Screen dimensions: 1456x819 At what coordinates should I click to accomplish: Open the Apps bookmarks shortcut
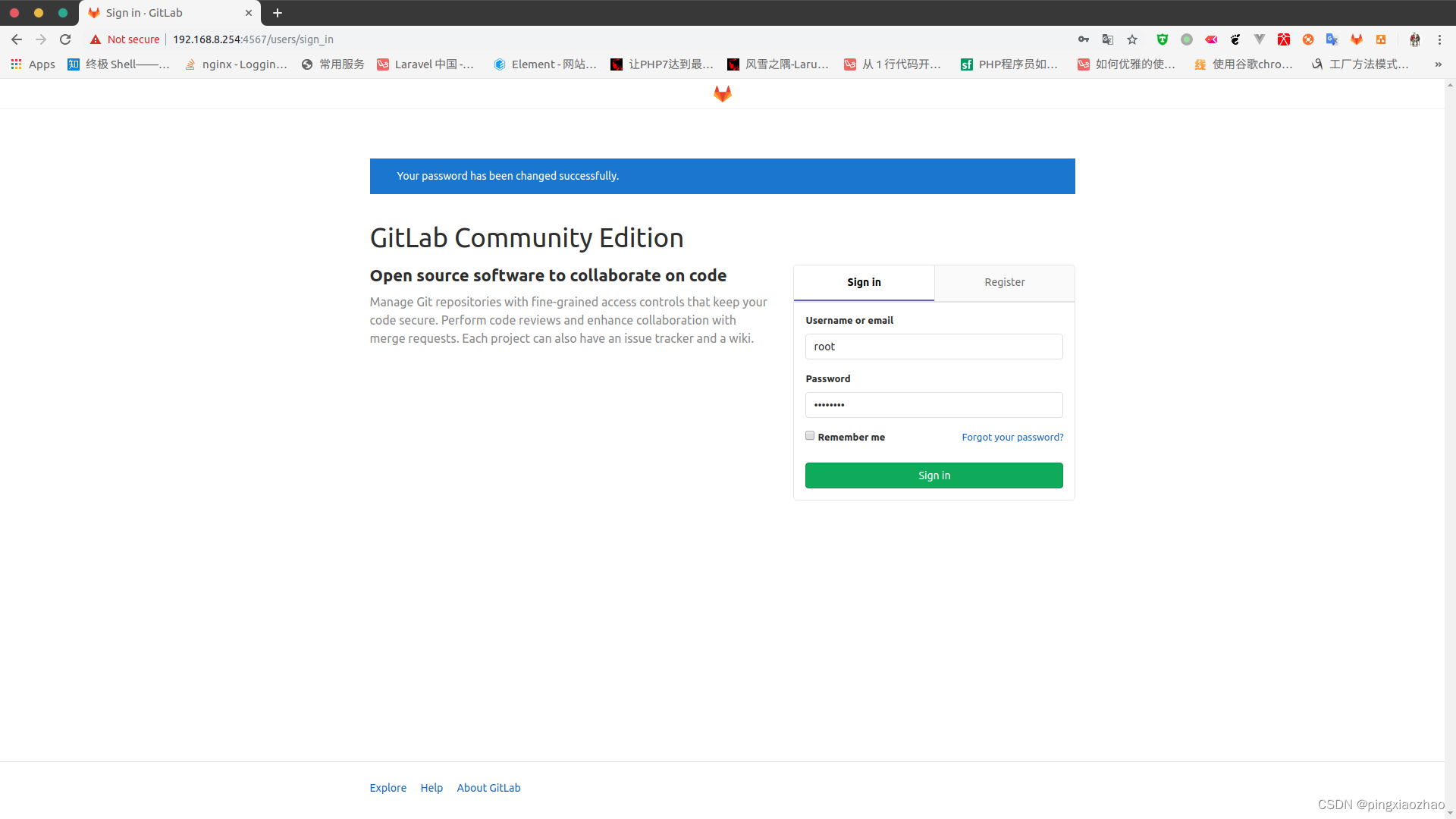click(x=33, y=64)
